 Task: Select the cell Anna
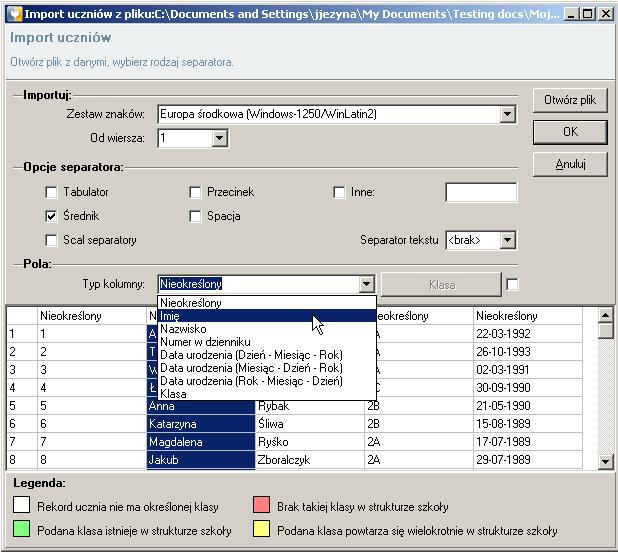(201, 406)
